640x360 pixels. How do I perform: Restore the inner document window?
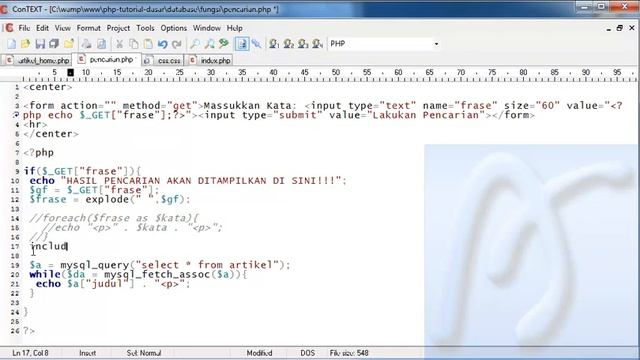point(620,28)
